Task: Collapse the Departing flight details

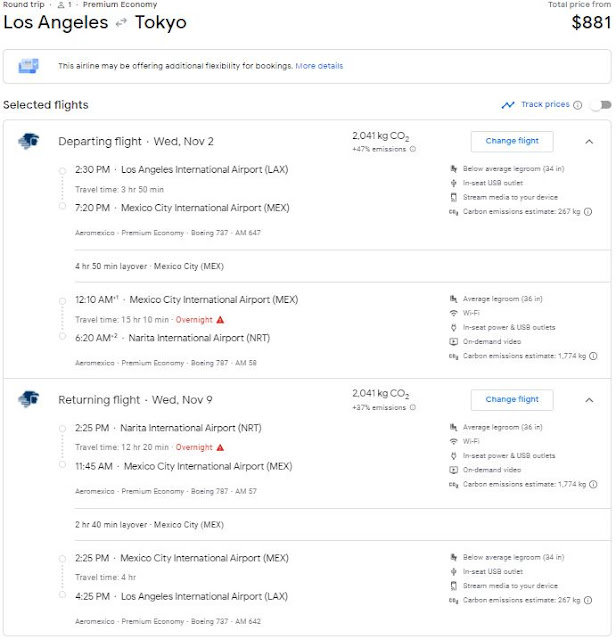Action: 589,141
